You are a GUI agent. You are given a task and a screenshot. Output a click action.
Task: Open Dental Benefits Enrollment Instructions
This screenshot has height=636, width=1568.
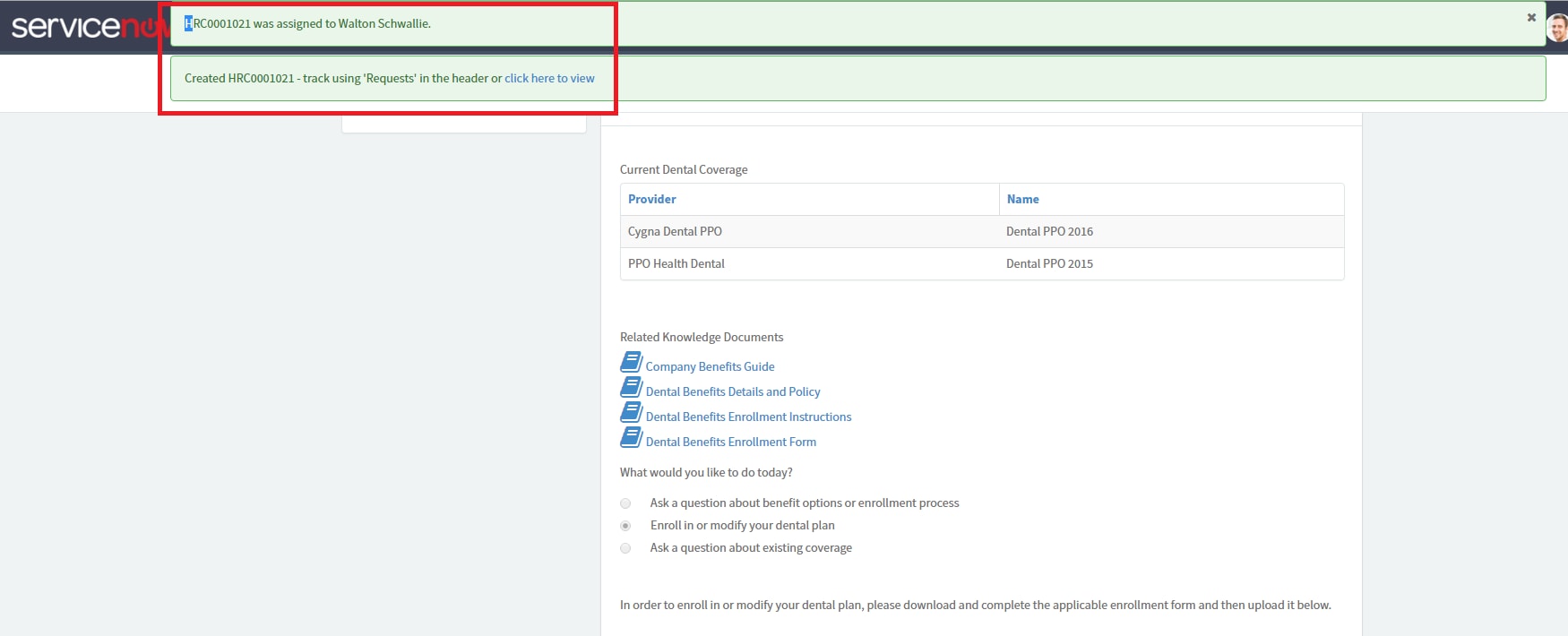coord(748,417)
